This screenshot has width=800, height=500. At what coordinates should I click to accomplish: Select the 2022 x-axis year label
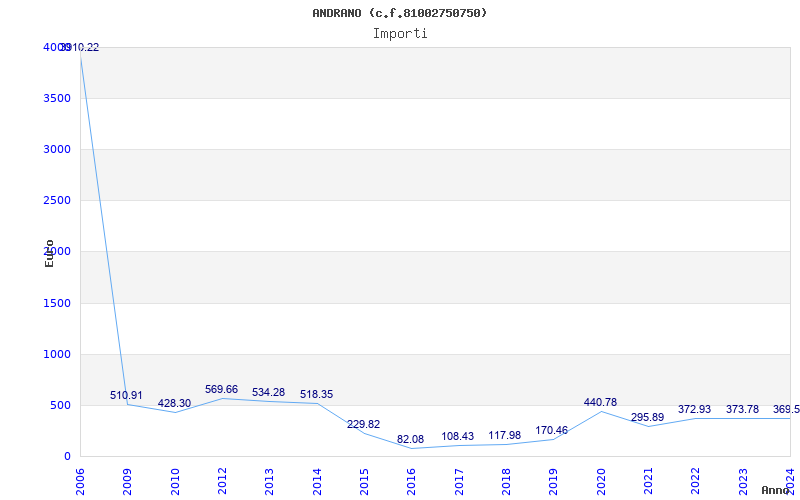pos(694,482)
